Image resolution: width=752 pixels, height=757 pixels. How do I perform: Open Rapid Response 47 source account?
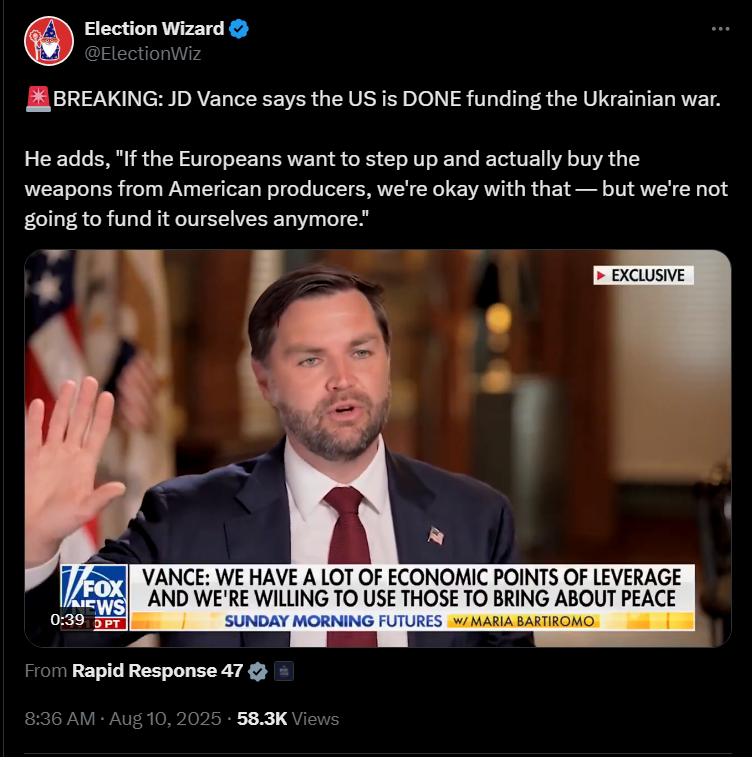(157, 671)
